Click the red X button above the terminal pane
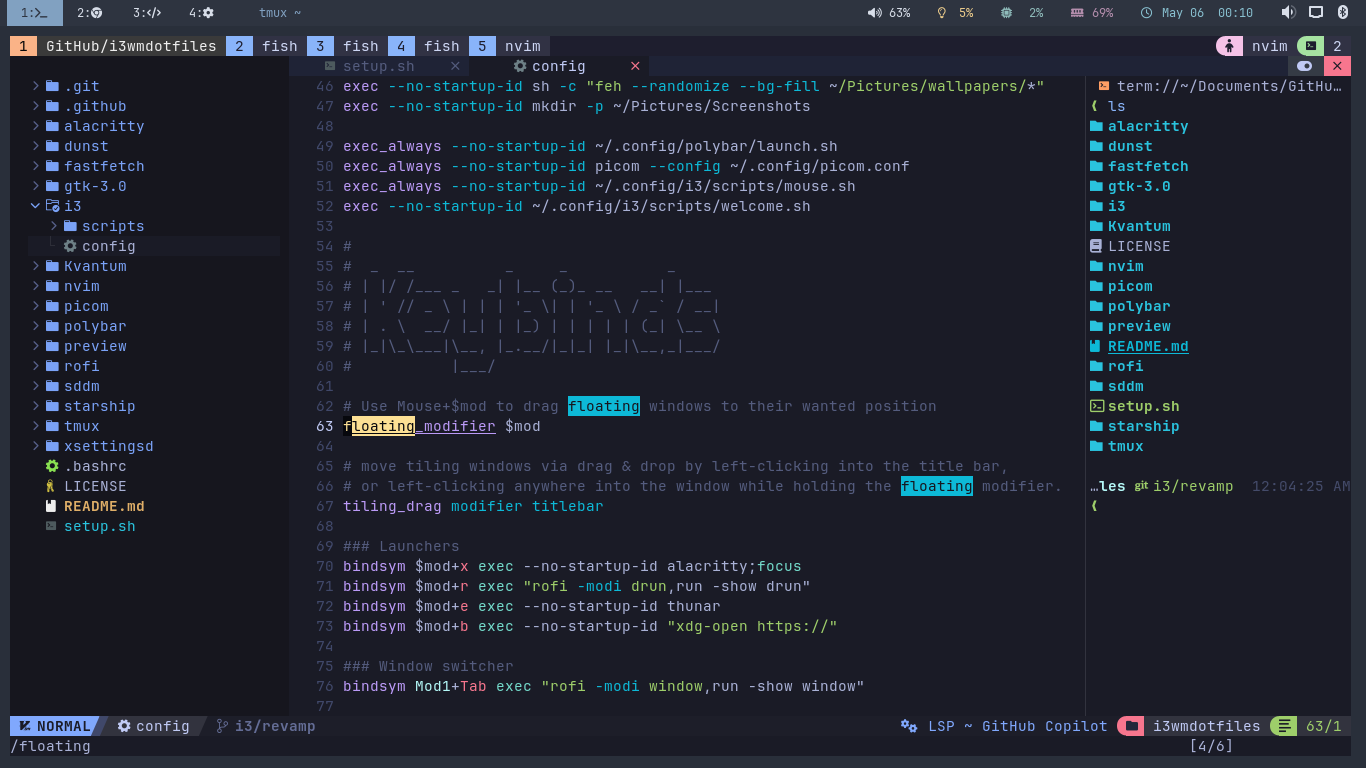This screenshot has height=768, width=1366. (x=1337, y=66)
